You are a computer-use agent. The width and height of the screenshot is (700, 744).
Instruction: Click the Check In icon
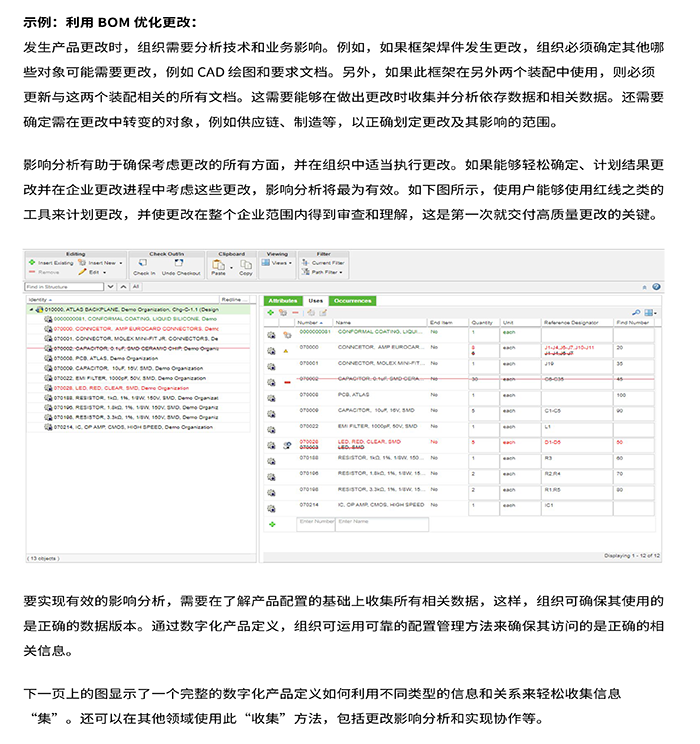point(144,264)
